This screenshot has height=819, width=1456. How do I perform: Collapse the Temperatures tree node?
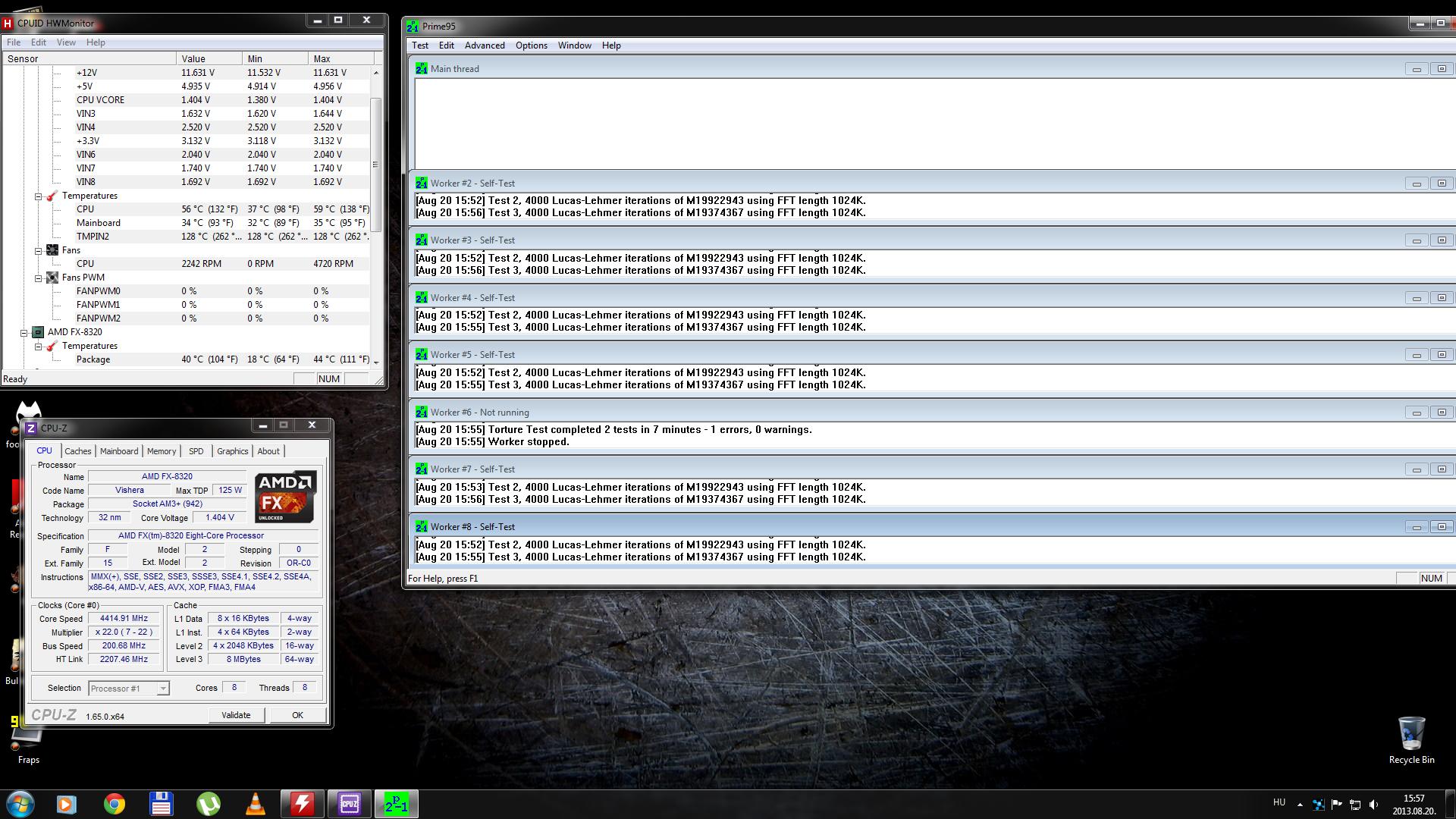pyautogui.click(x=38, y=196)
